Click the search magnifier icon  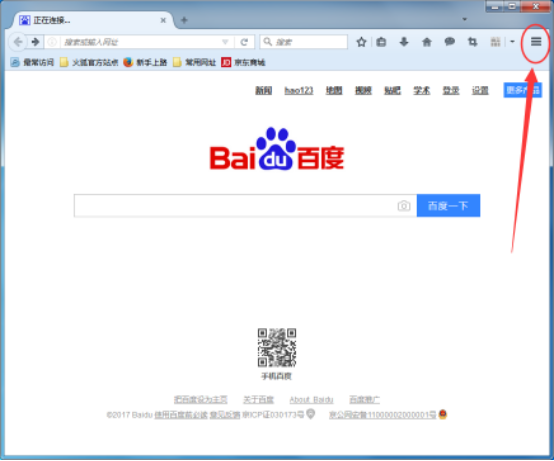(x=268, y=42)
